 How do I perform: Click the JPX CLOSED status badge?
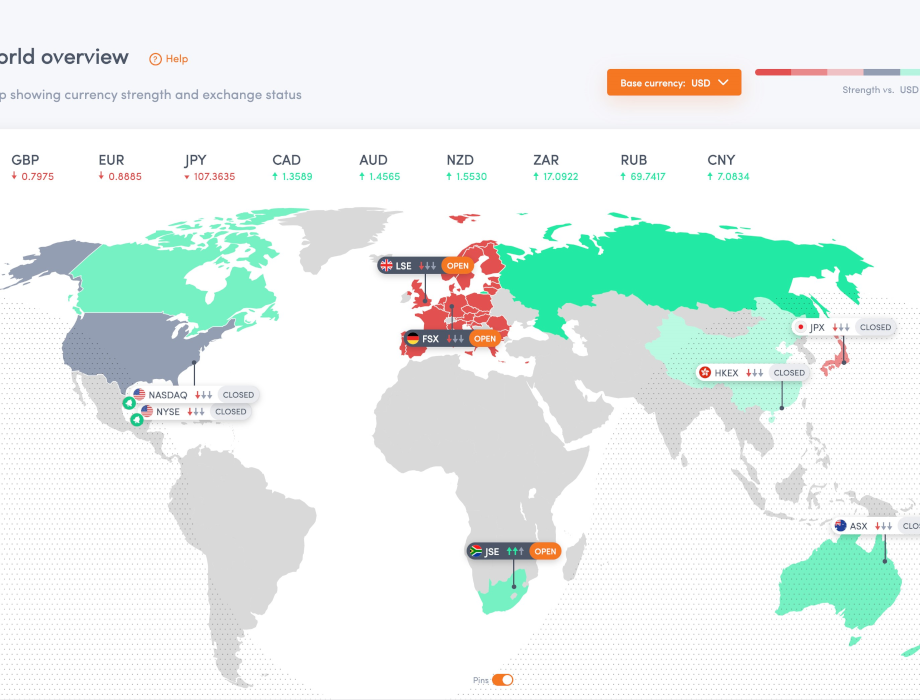(x=875, y=327)
